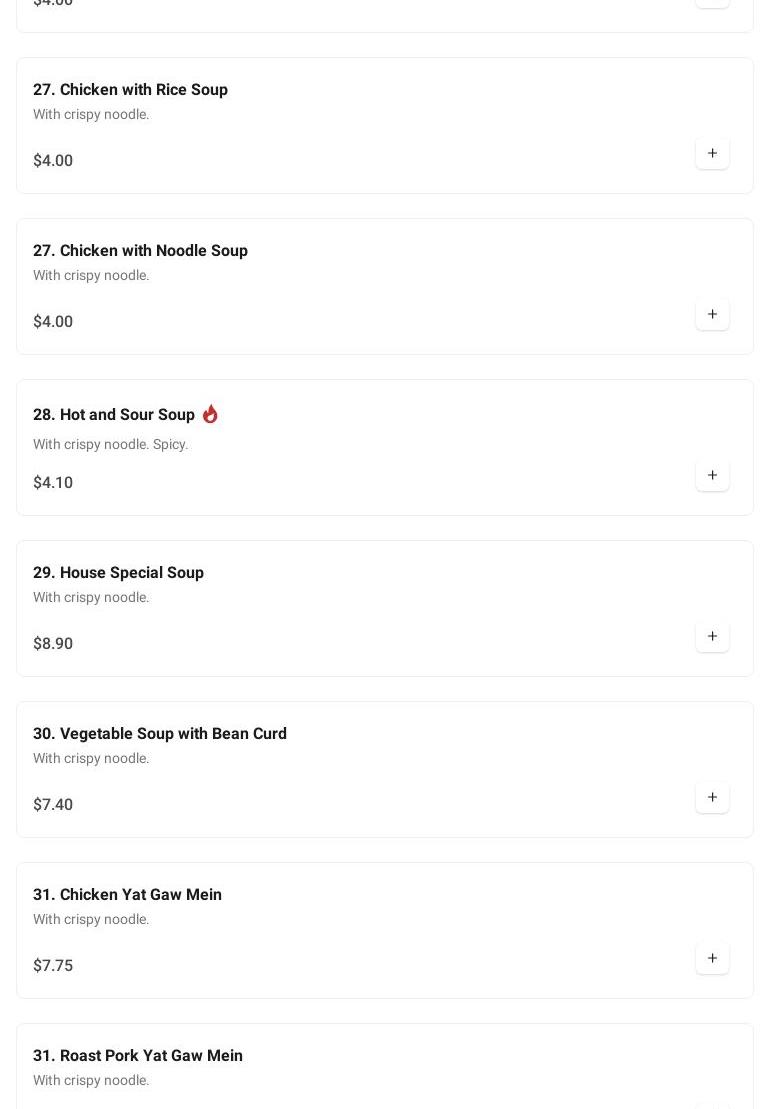Open Vegetable Soup with Bean Curd title
This screenshot has width=770, height=1109.
click(x=160, y=734)
